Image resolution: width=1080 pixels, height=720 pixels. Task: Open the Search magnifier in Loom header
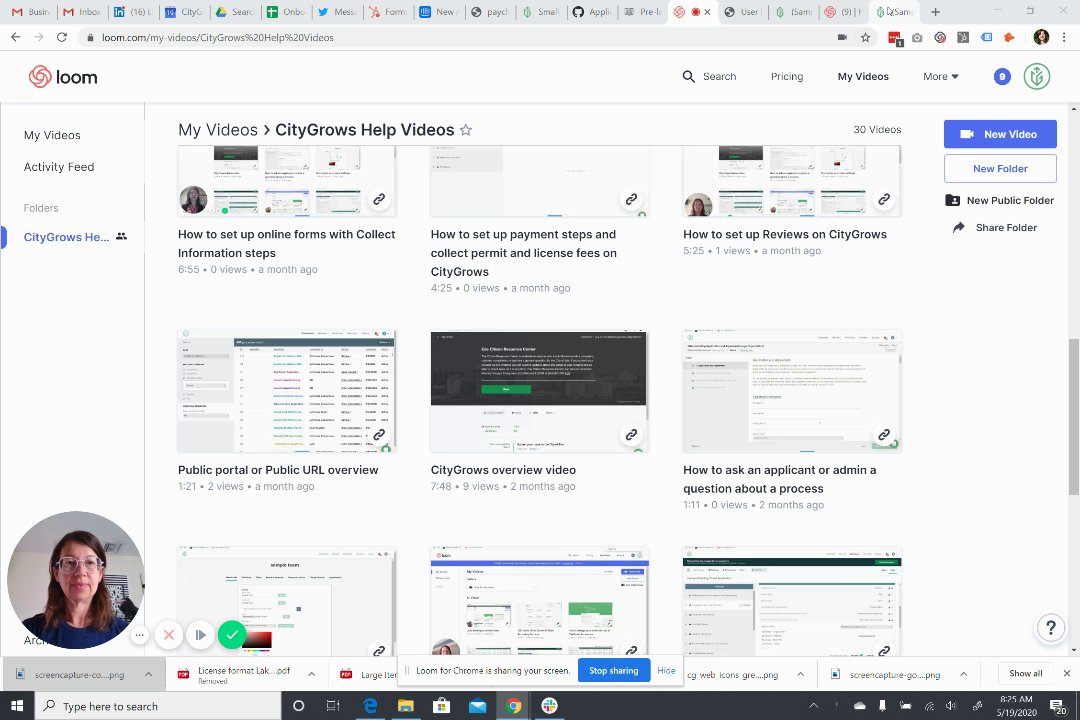(688, 76)
